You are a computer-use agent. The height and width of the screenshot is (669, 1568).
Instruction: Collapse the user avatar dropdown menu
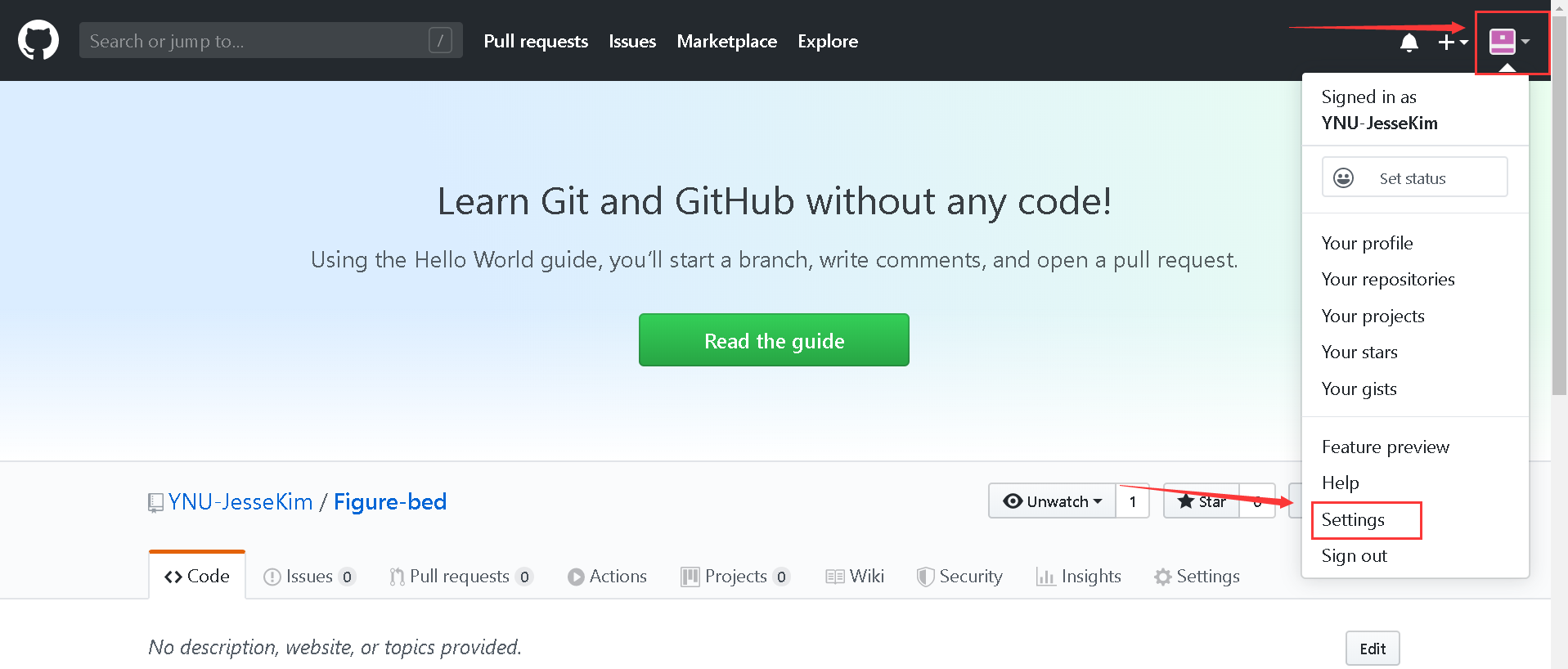pos(1509,42)
